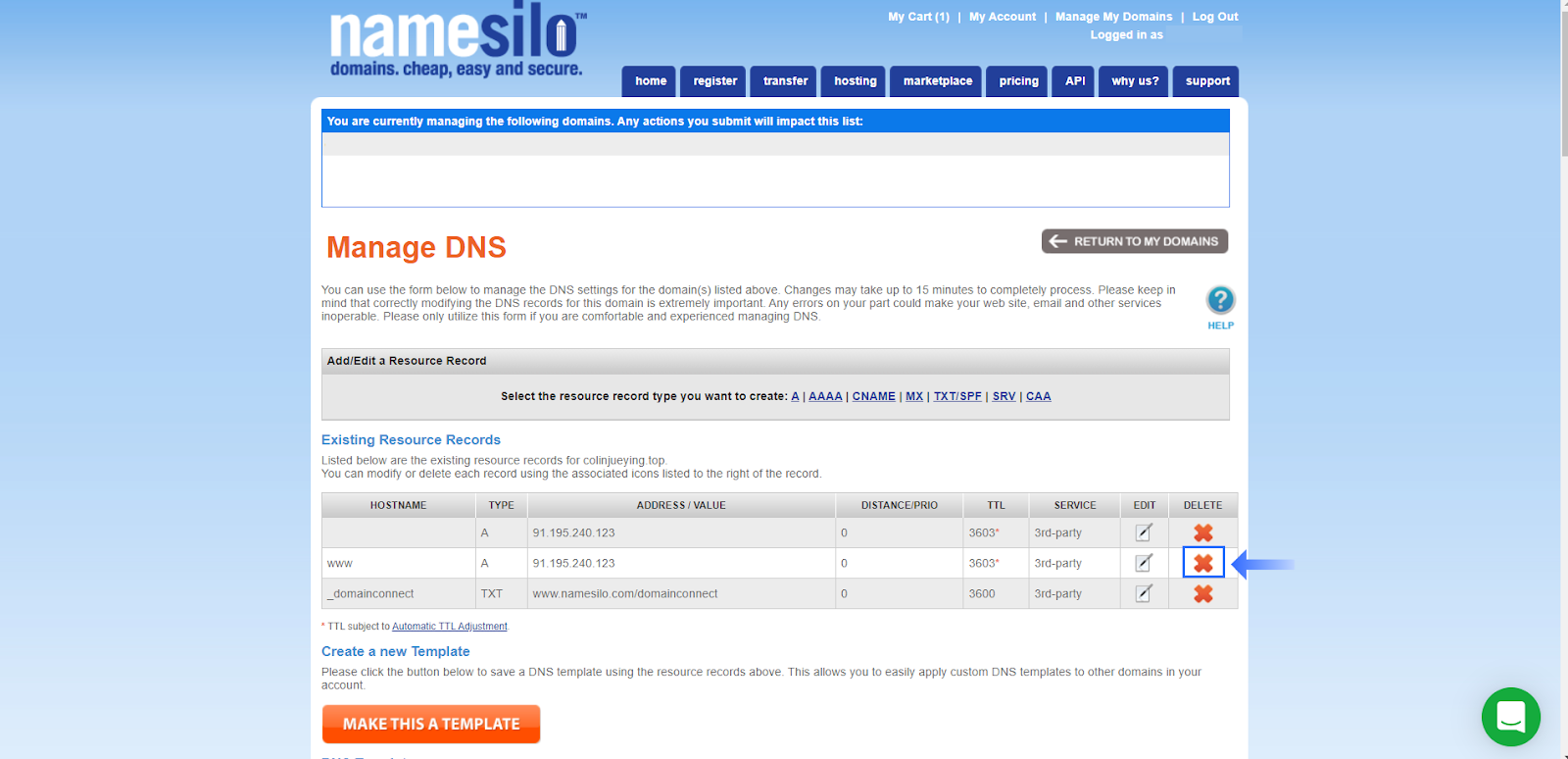
Task: Create a new MX record
Action: point(914,396)
